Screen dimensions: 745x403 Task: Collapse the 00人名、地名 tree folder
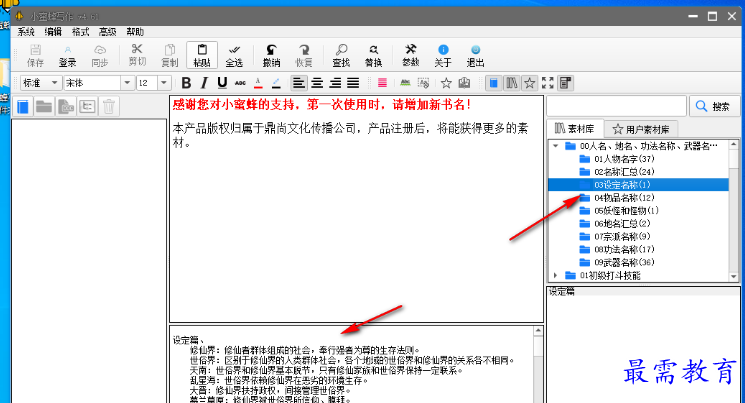(x=556, y=146)
